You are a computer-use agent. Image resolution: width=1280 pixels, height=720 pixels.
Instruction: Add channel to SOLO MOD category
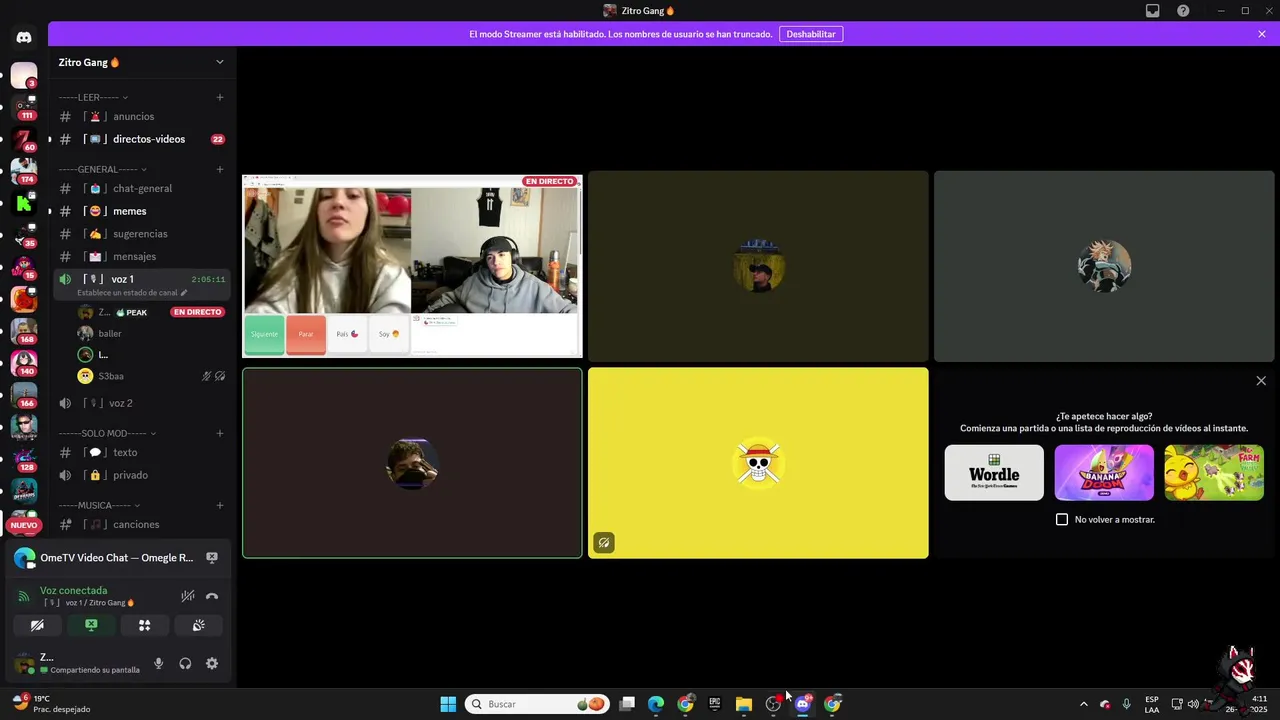click(220, 433)
